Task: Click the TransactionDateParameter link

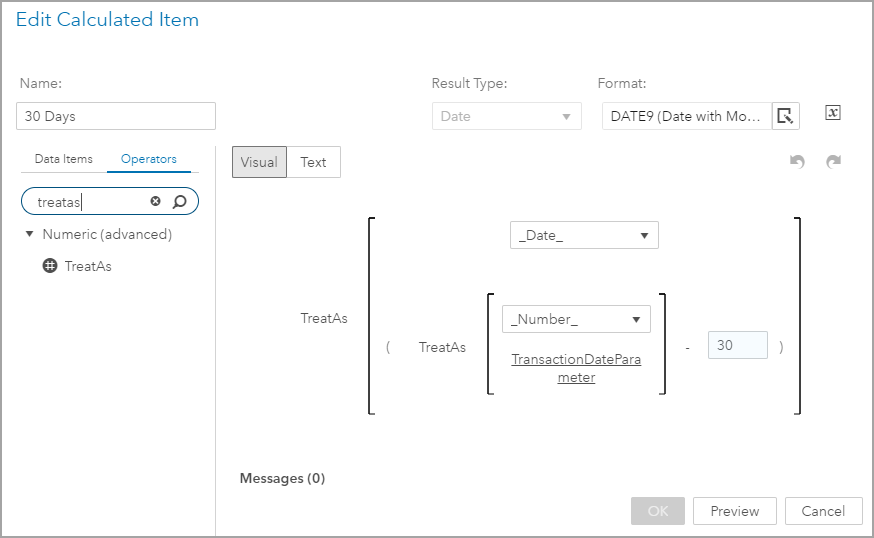Action: [x=576, y=368]
